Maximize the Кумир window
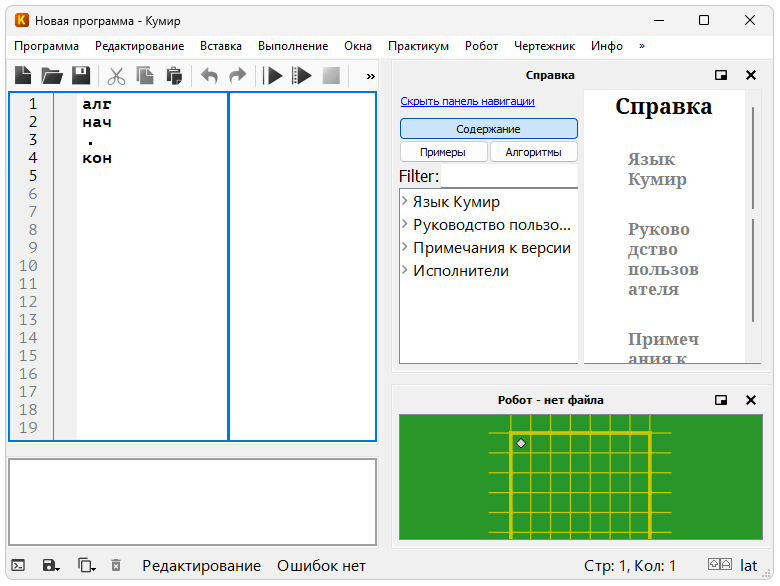780x586 pixels. 703,20
